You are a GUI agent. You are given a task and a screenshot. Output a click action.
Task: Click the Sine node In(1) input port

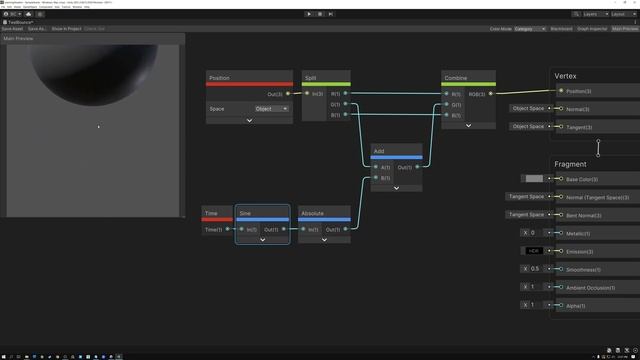coord(242,229)
